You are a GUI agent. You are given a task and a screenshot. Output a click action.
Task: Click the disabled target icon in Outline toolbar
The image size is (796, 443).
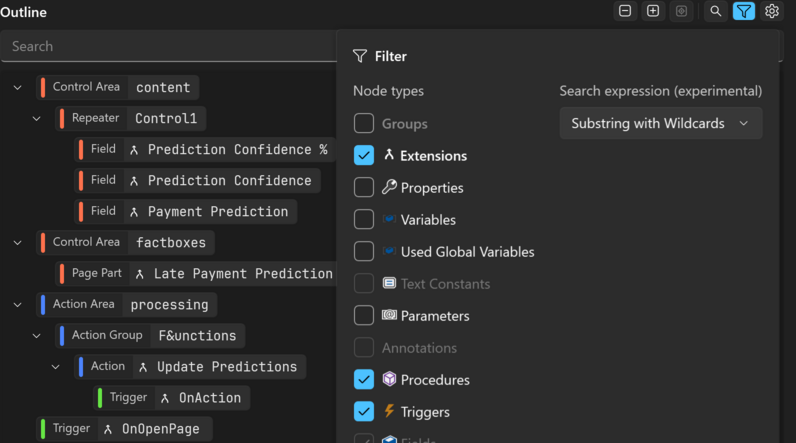click(681, 11)
